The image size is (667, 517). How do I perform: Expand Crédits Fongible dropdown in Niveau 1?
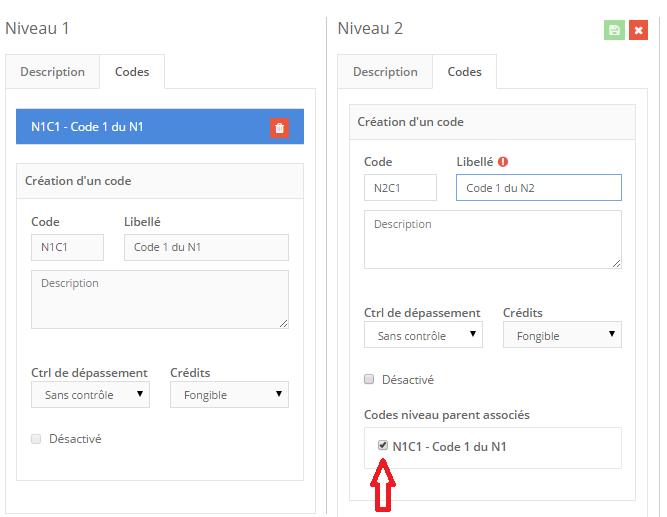[228, 394]
